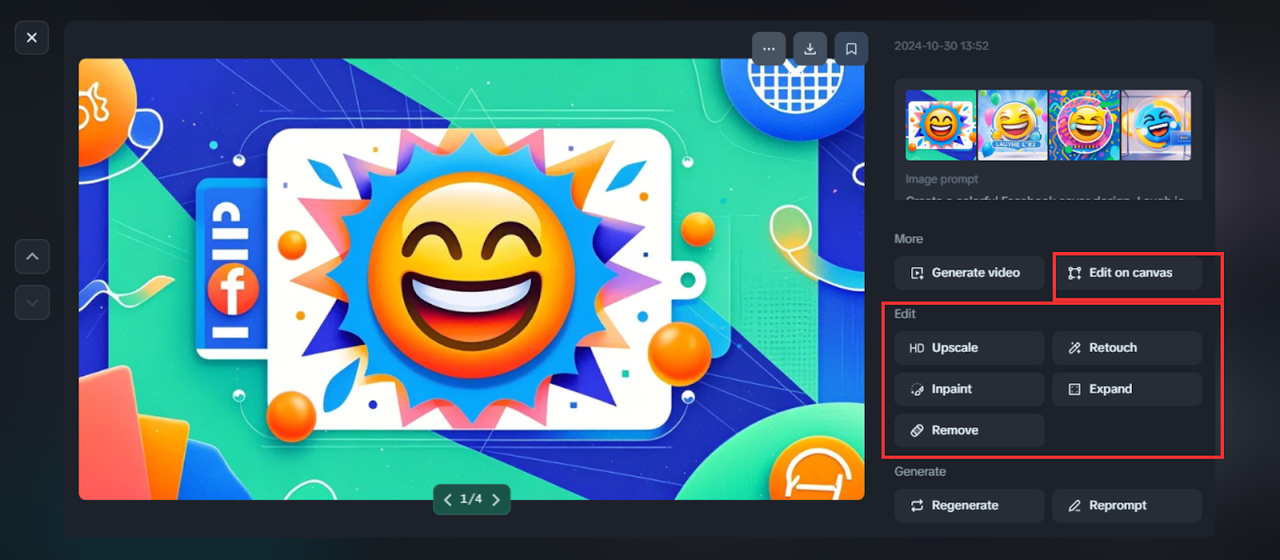Click the Image prompt label
Image resolution: width=1280 pixels, height=560 pixels.
coord(942,180)
